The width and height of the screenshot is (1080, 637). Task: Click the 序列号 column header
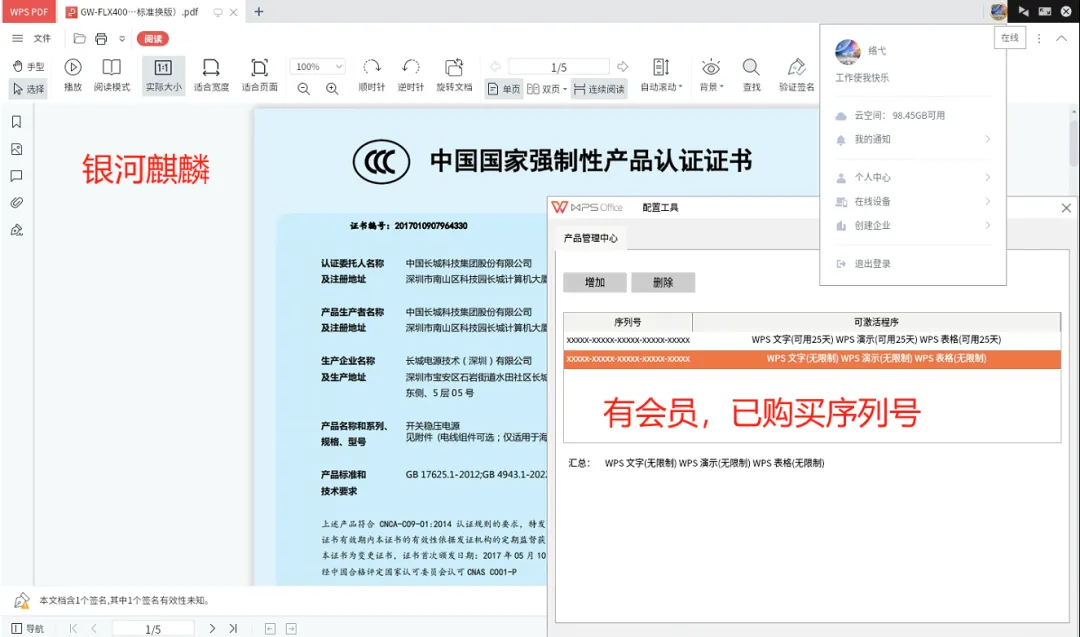627,322
